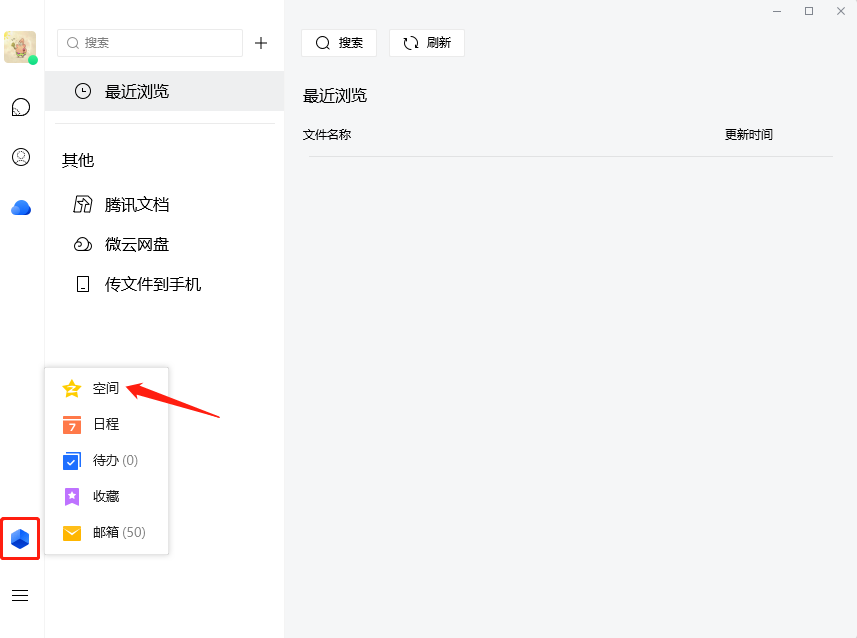Open 日程 calendar from popup menu
This screenshot has height=638, width=857.
105,424
